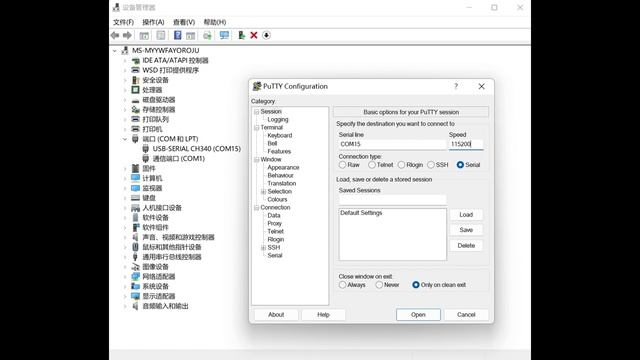Select Keyboard in the PuTTY category tree
This screenshot has height=360, width=640.
pos(280,136)
